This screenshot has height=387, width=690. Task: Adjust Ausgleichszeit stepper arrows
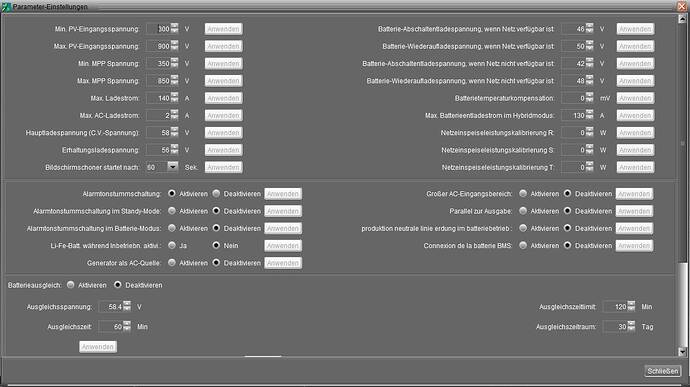(x=127, y=327)
